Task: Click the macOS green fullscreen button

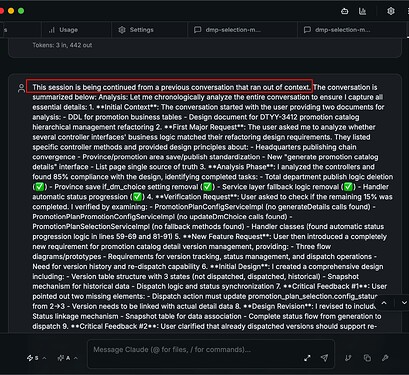Action: pyautogui.click(x=21, y=11)
